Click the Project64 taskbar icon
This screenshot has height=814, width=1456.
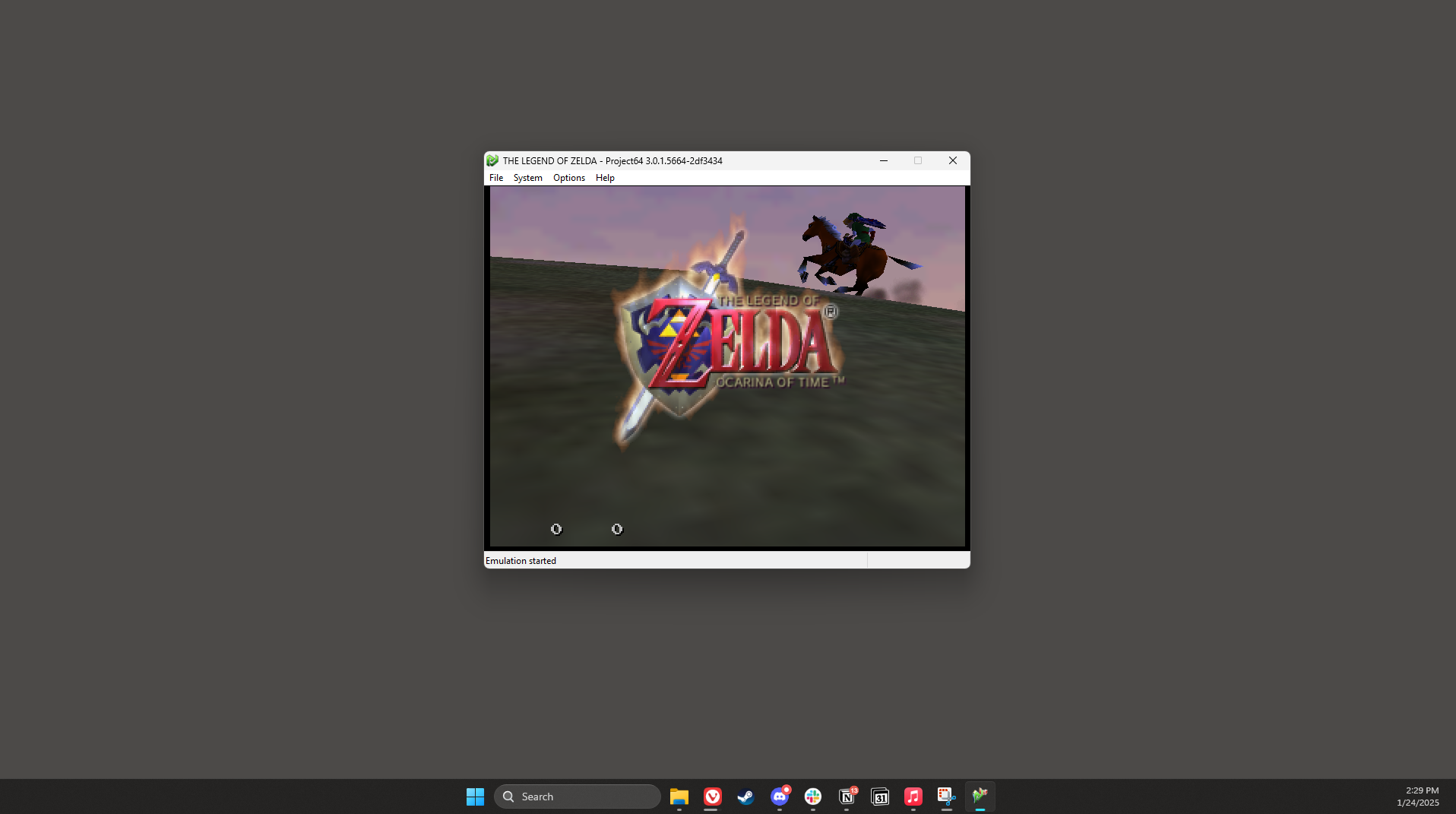tap(980, 797)
